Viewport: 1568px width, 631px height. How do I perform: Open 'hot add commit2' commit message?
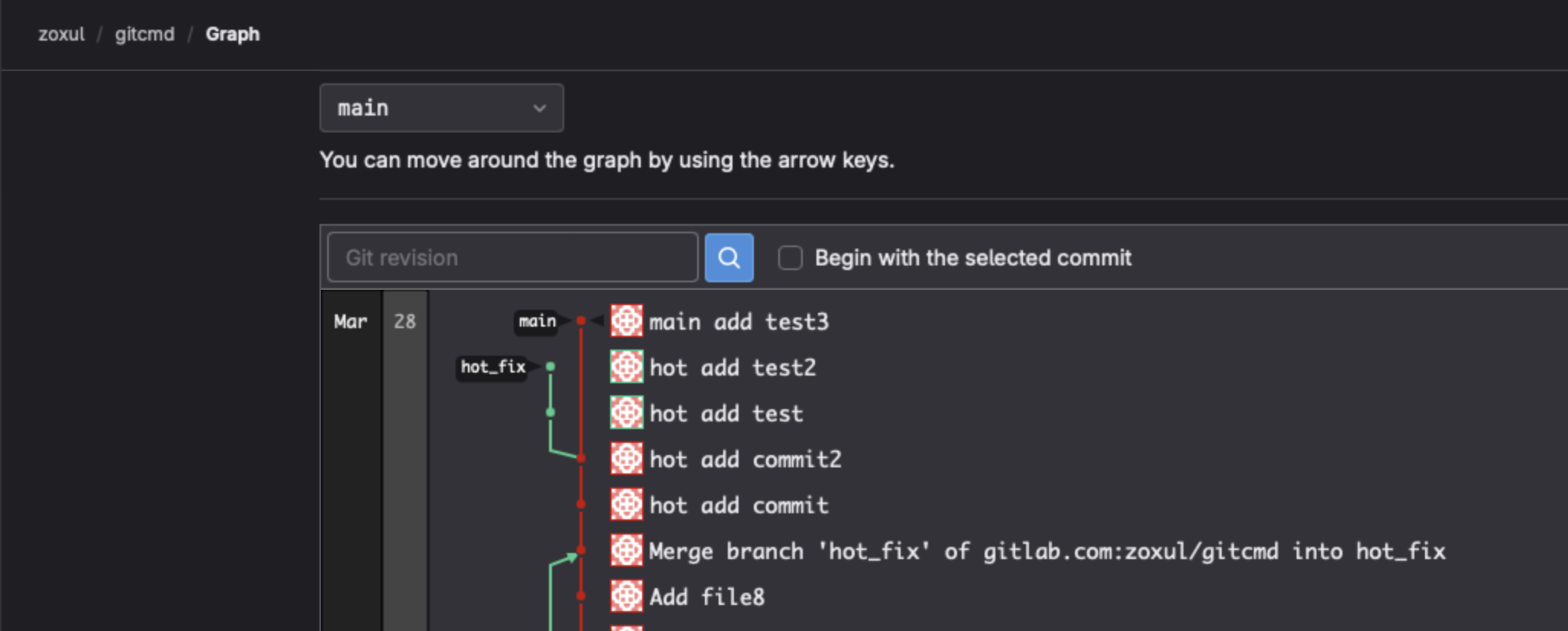[x=745, y=460]
